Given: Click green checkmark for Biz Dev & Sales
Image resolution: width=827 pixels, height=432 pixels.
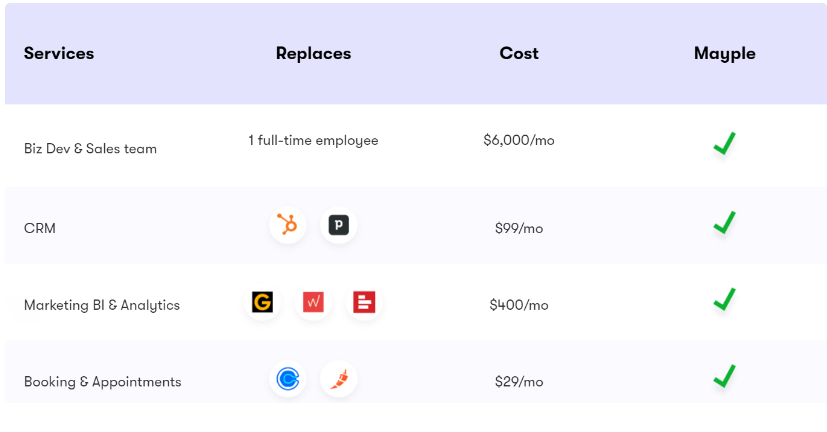Looking at the screenshot, I should (725, 143).
